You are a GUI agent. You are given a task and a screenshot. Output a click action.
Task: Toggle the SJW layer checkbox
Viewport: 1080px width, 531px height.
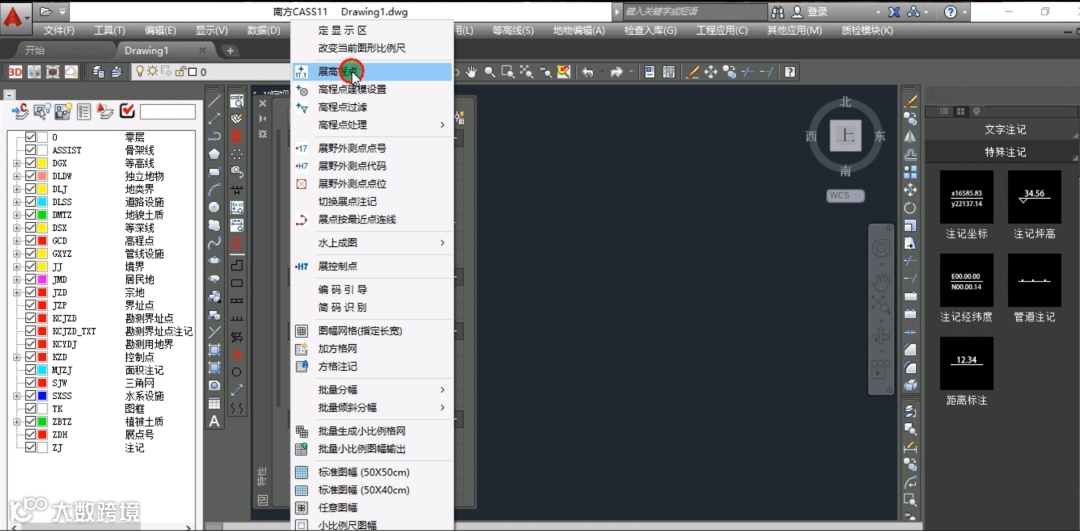click(30, 382)
